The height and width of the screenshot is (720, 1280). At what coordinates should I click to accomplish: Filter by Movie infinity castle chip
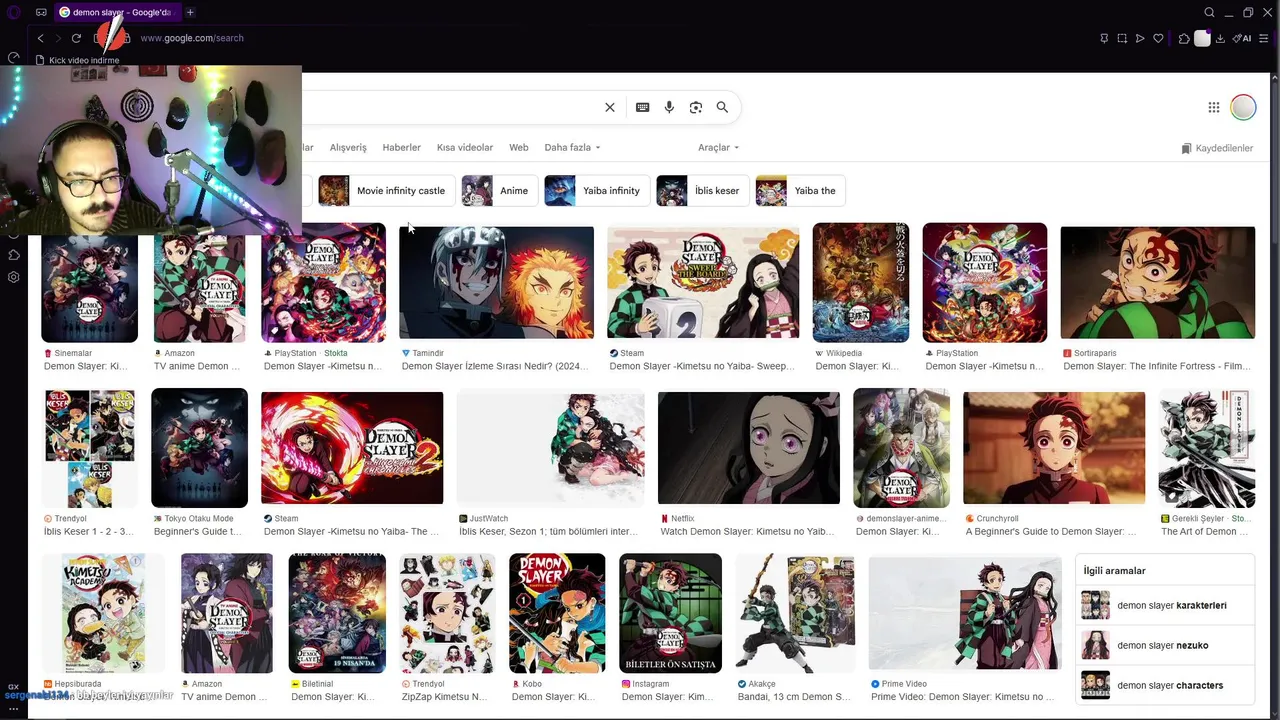387,190
